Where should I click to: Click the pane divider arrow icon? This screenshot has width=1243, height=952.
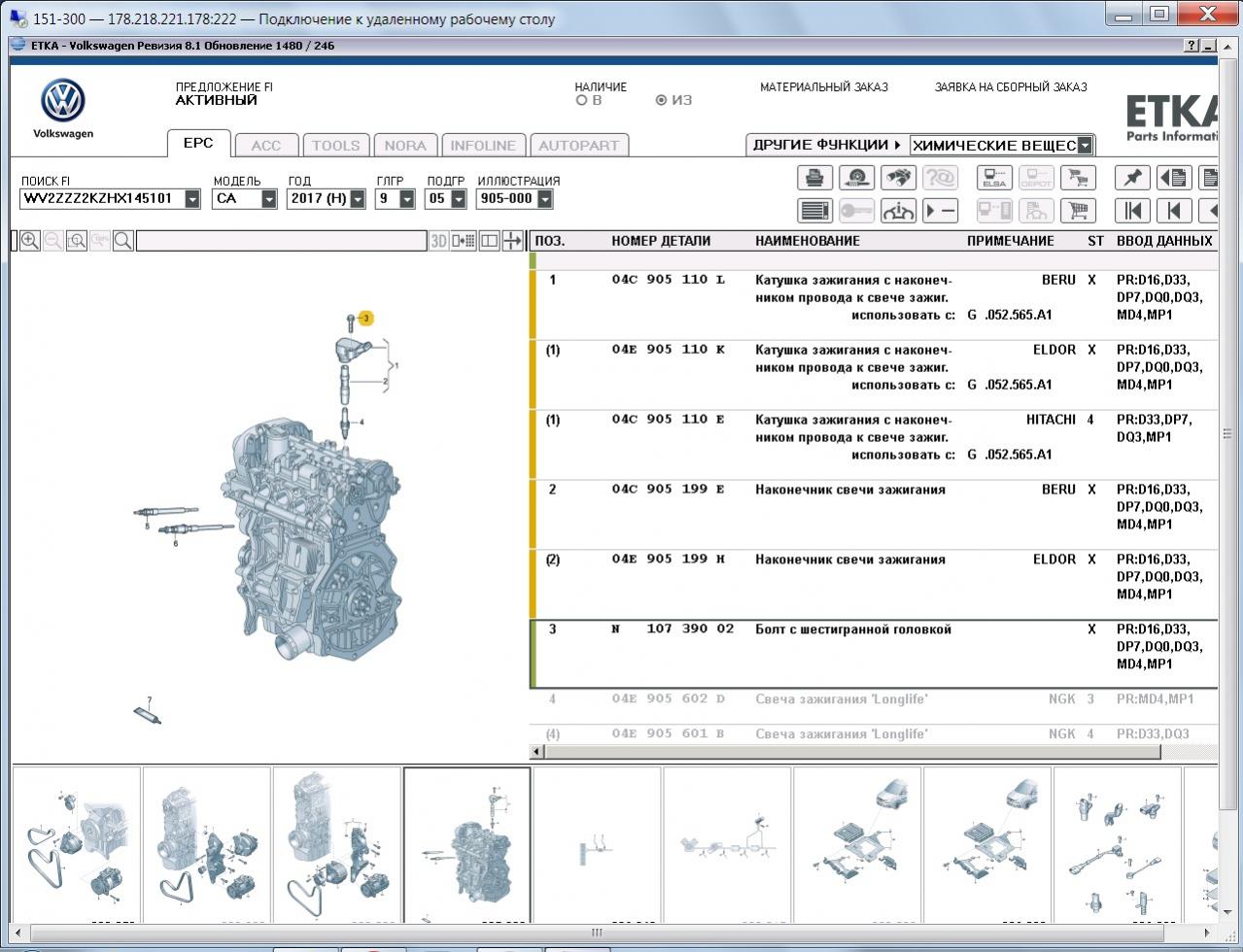point(512,241)
